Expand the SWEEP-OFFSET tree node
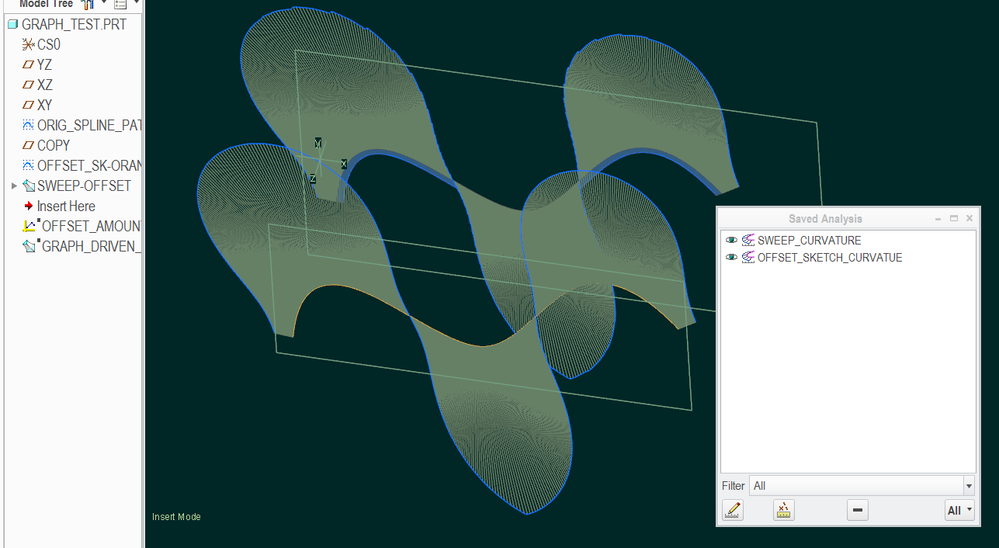The height and width of the screenshot is (548, 999). [x=14, y=186]
